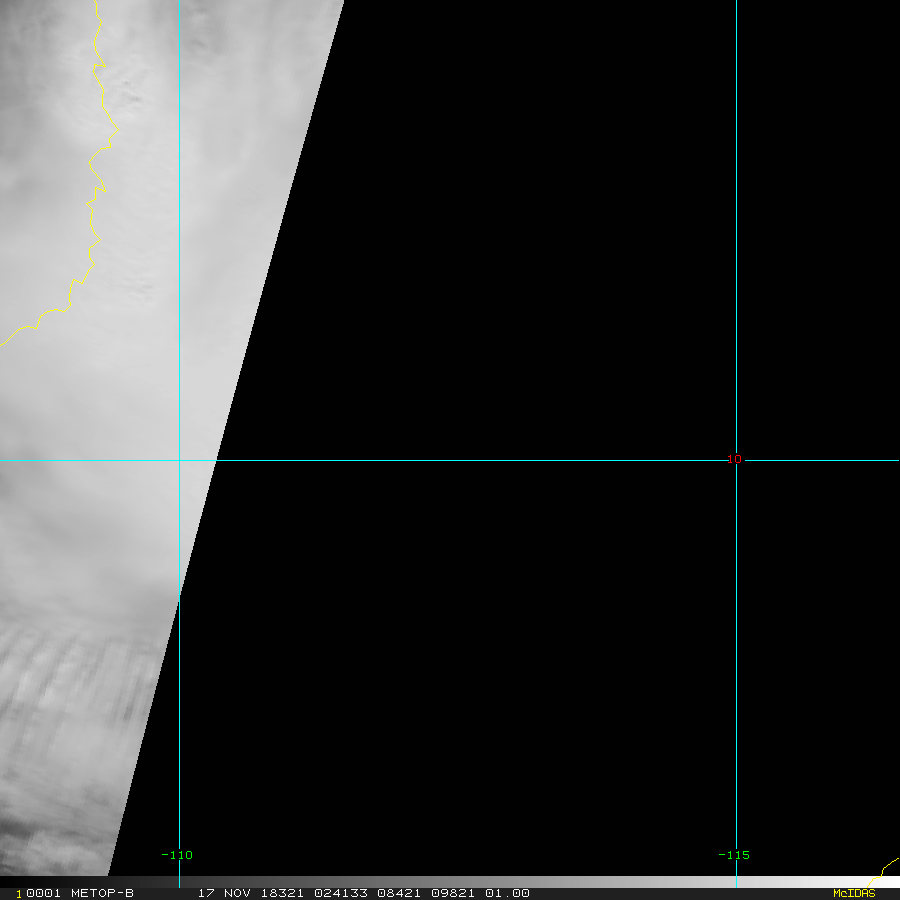This screenshot has width=900, height=900.
Task: Click the green -115 longitude label
Action: pos(734,855)
